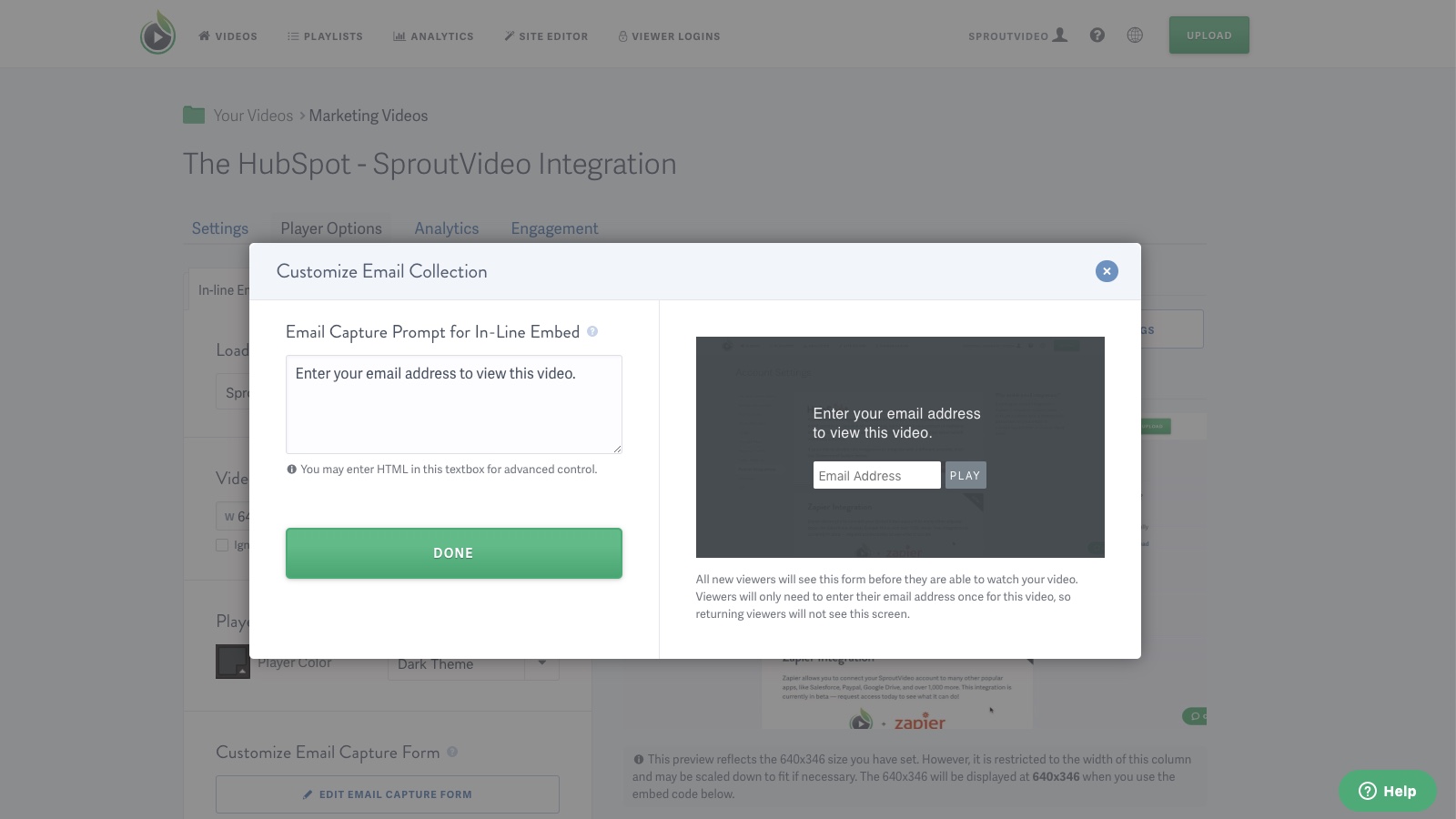Switch to the Settings tab
This screenshot has height=819, width=1456.
click(219, 228)
